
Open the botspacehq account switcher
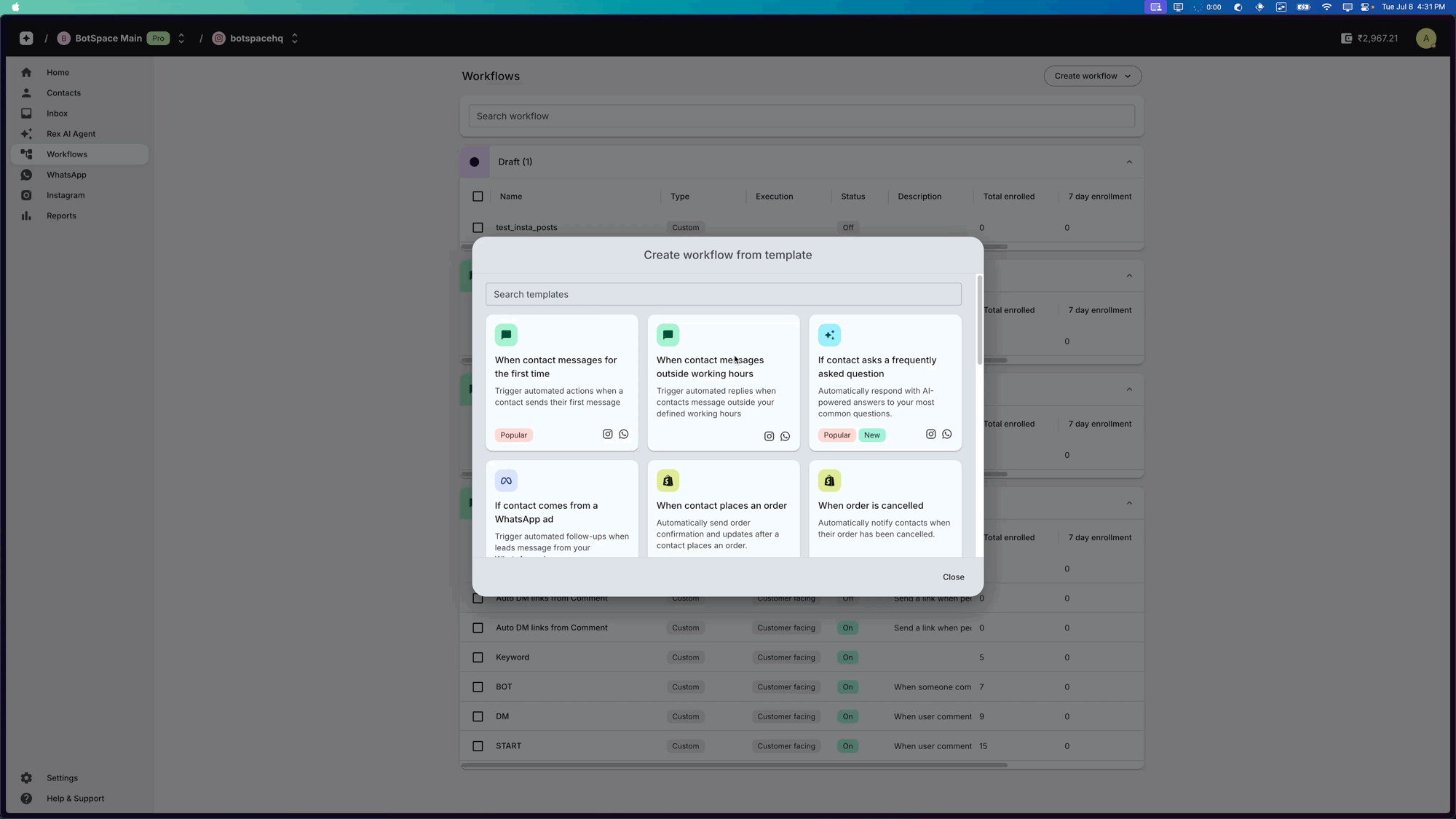click(x=295, y=38)
